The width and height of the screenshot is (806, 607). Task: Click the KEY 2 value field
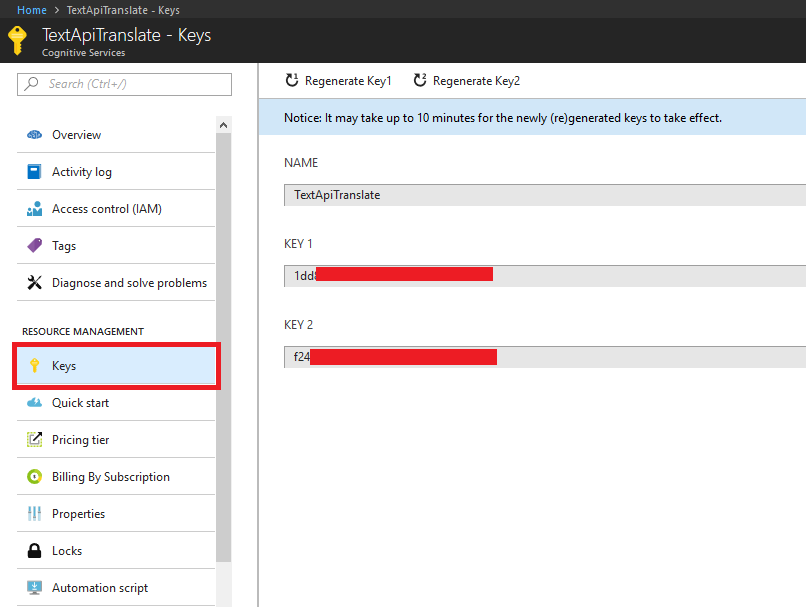(545, 357)
